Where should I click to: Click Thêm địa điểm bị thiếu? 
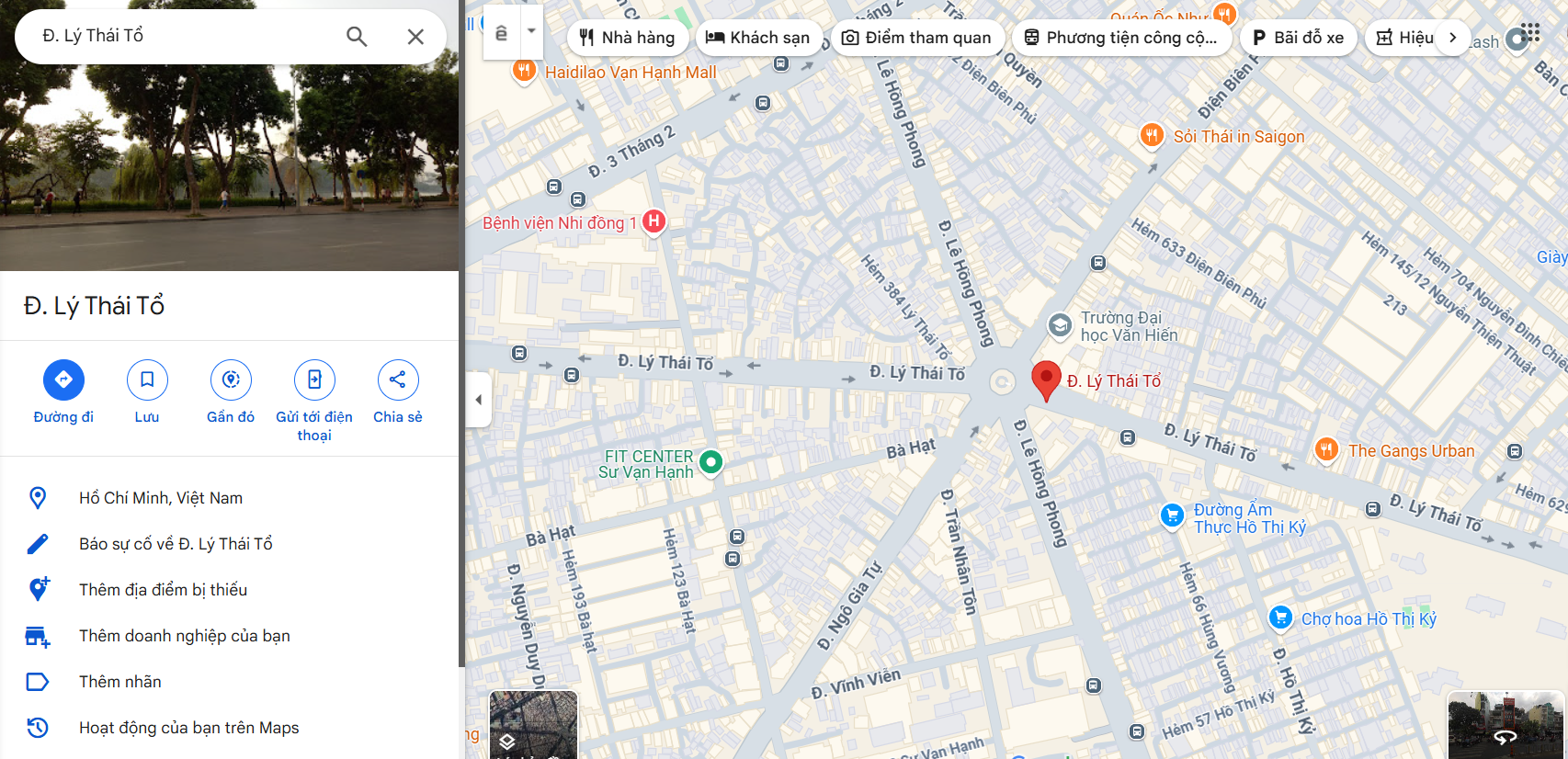click(x=229, y=590)
